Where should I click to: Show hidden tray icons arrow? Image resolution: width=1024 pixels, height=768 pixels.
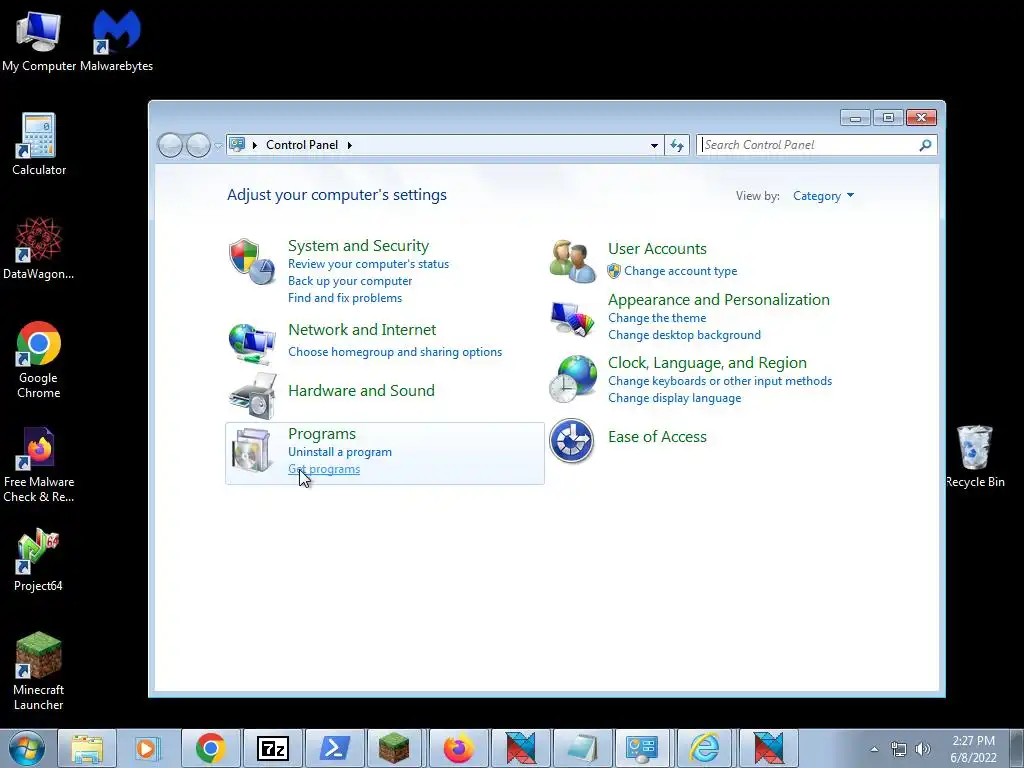(874, 749)
